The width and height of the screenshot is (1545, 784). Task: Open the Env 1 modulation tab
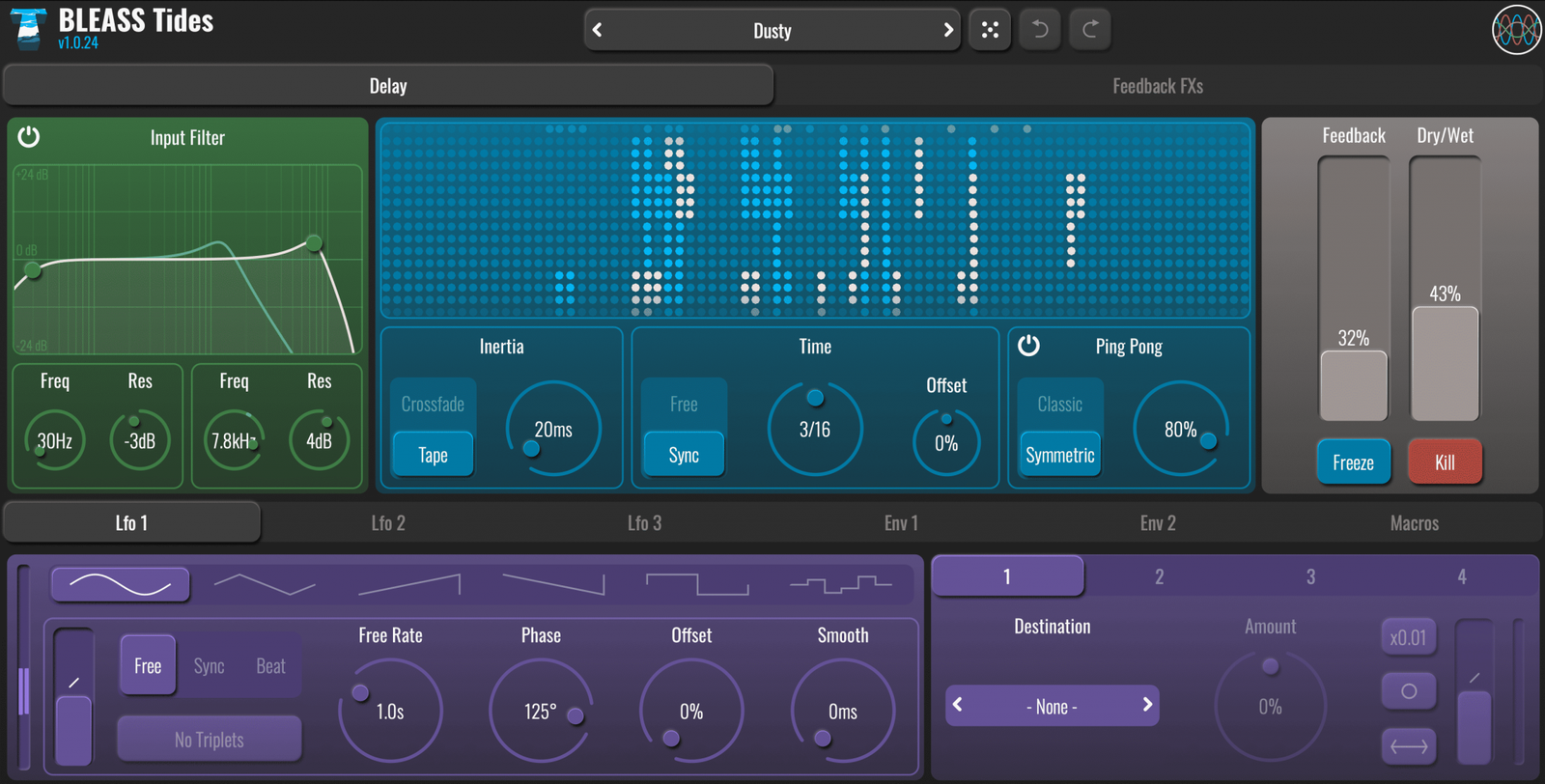(901, 523)
